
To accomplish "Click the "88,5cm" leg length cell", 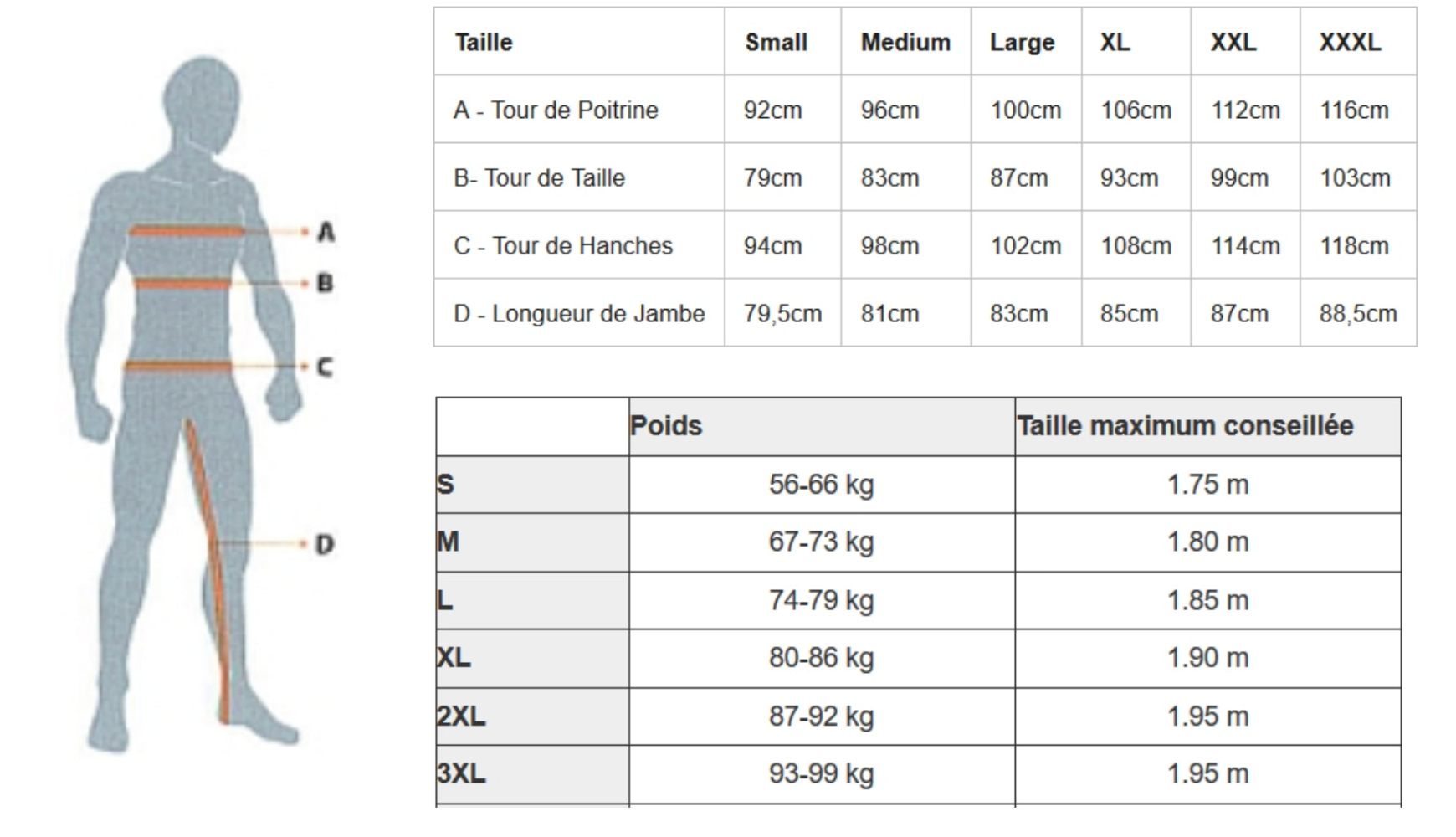I will tap(1357, 314).
